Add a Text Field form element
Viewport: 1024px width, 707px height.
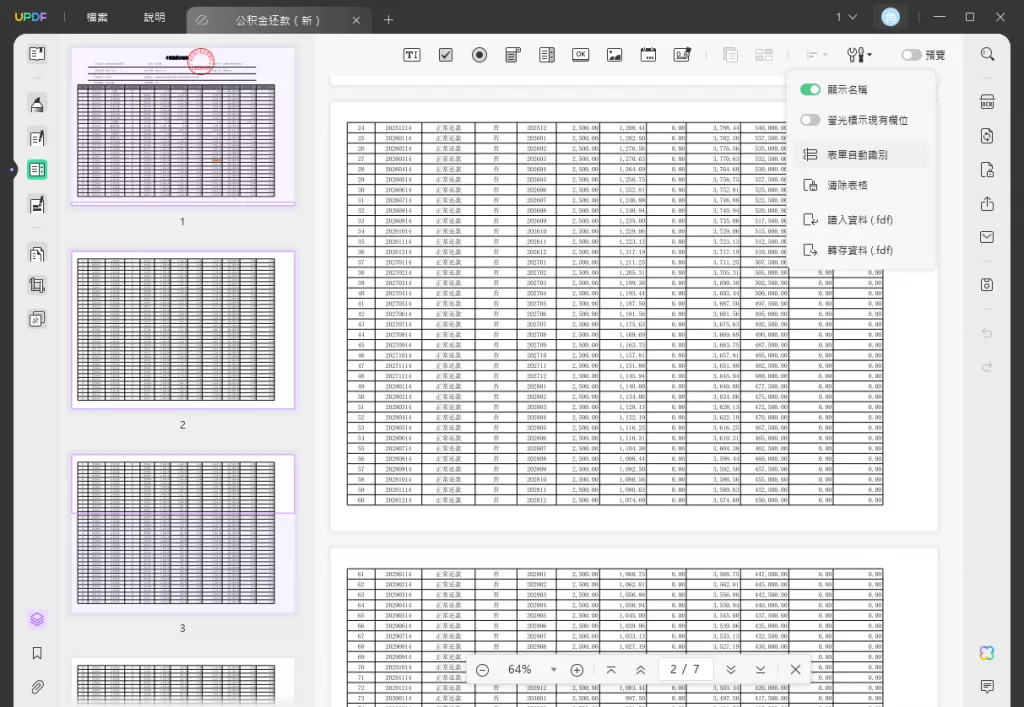[x=411, y=55]
